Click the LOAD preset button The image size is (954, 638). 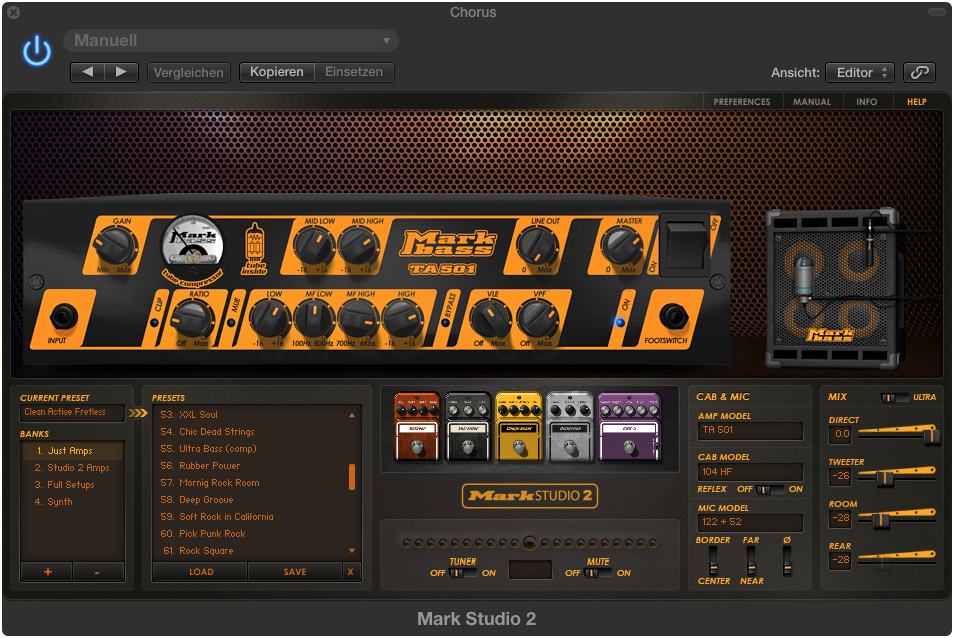(201, 572)
